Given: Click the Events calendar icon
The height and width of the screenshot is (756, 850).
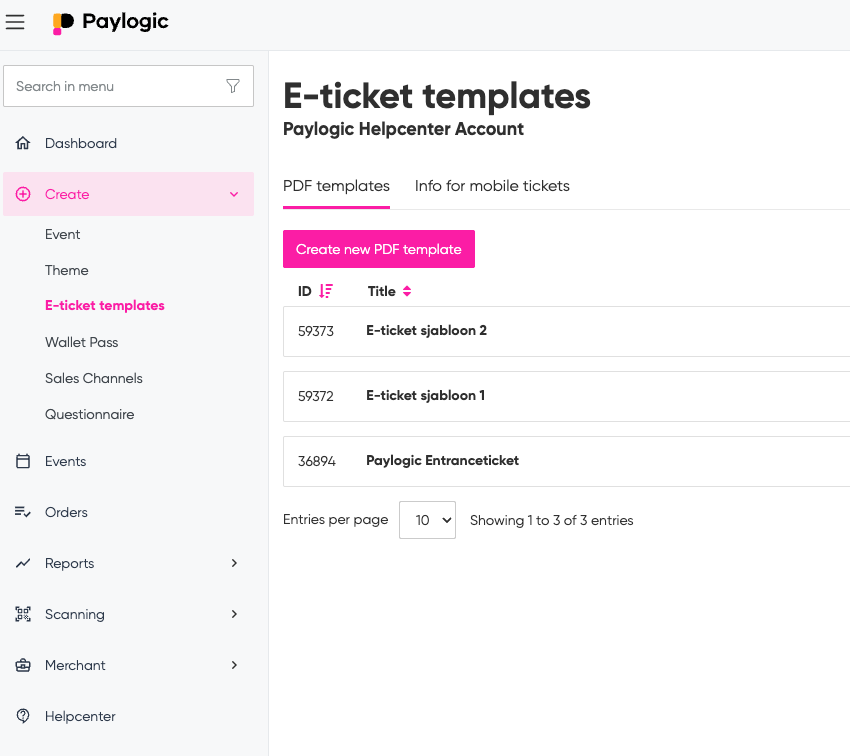Looking at the screenshot, I should pyautogui.click(x=23, y=461).
